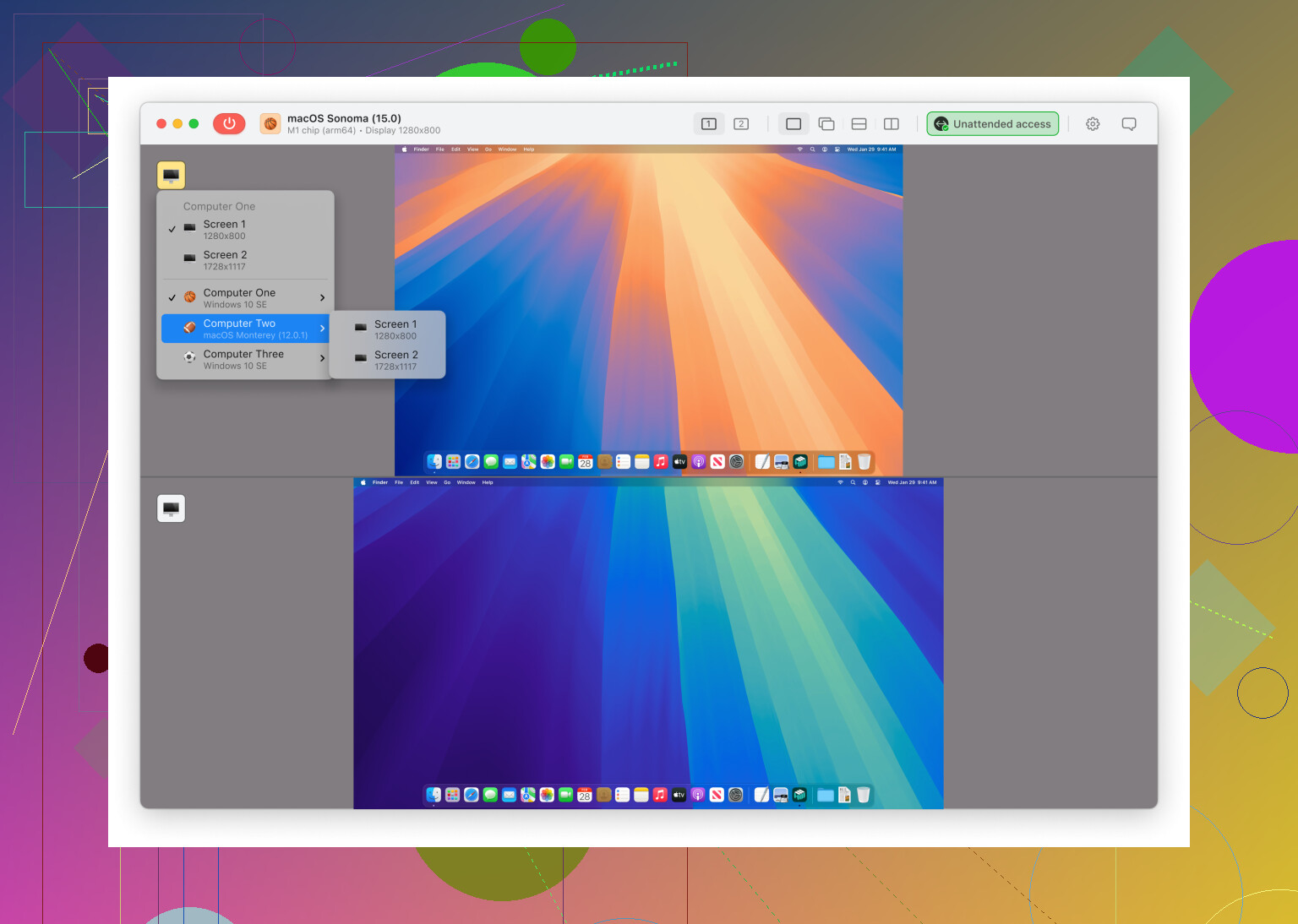Select the vertical split view layout
This screenshot has width=1298, height=924.
point(892,124)
